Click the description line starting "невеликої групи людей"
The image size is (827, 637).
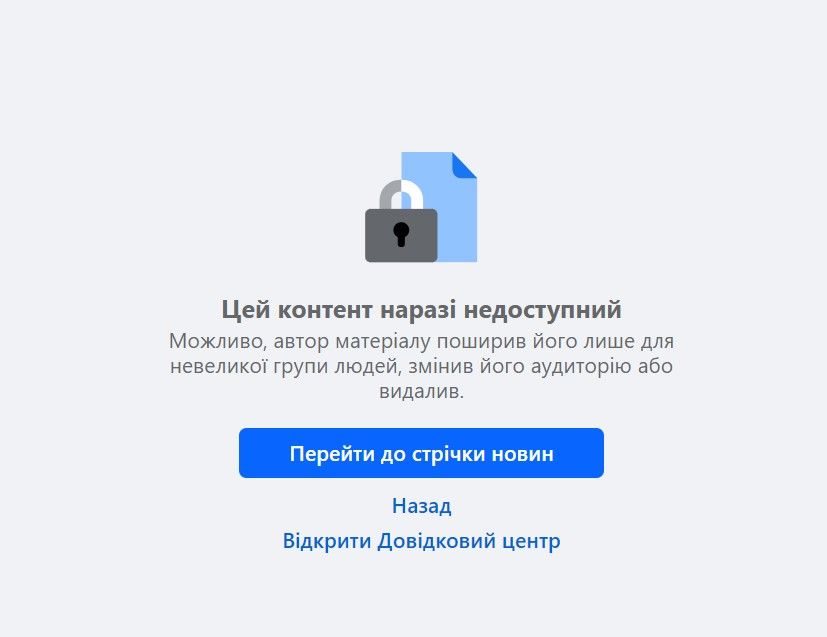[421, 366]
